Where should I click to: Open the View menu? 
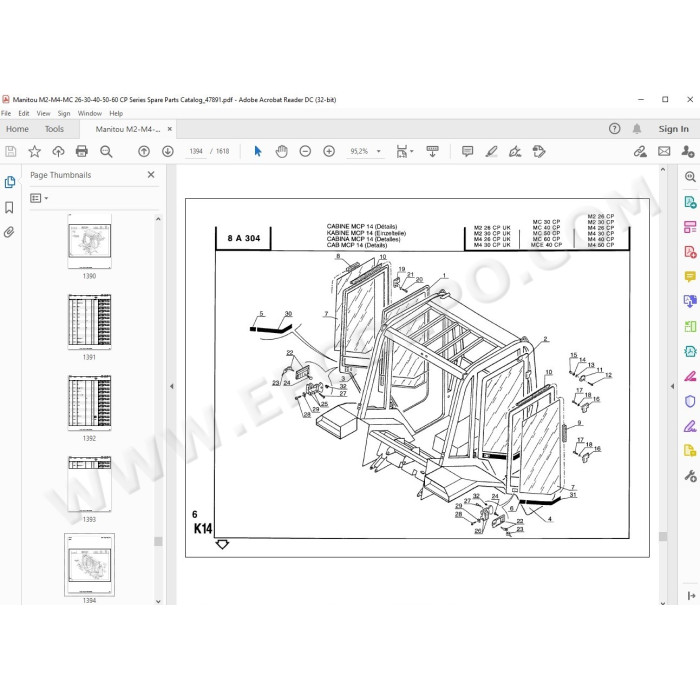coord(43,113)
